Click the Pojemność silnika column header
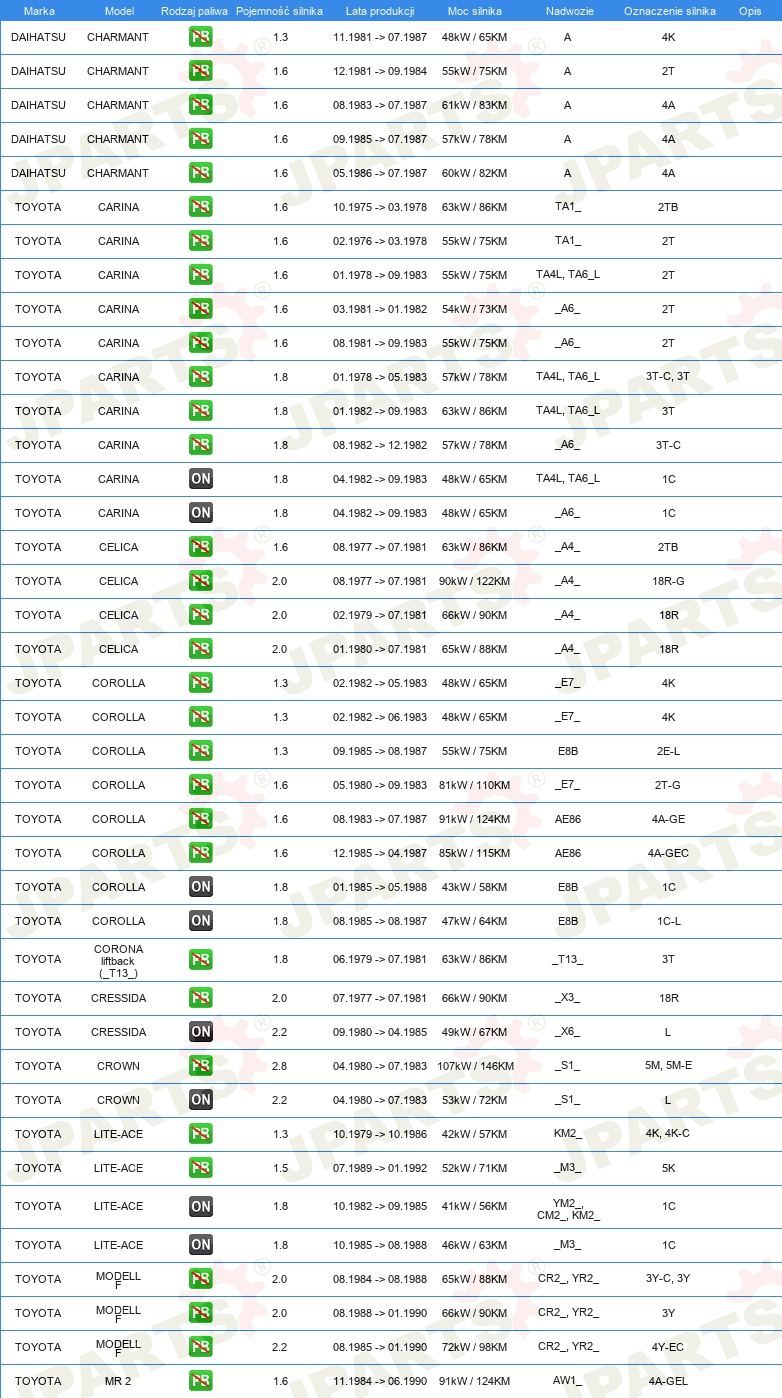The height and width of the screenshot is (1398, 782). click(279, 11)
